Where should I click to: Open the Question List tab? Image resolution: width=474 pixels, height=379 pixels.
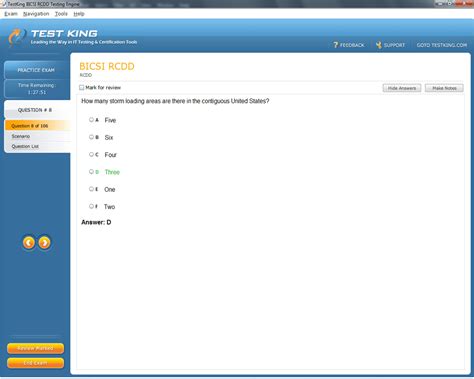coord(25,146)
